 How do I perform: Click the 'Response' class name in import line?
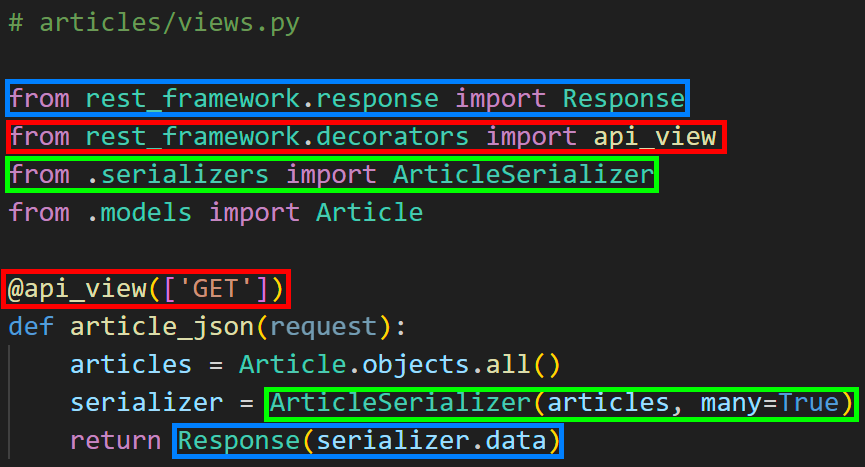[x=623, y=99]
